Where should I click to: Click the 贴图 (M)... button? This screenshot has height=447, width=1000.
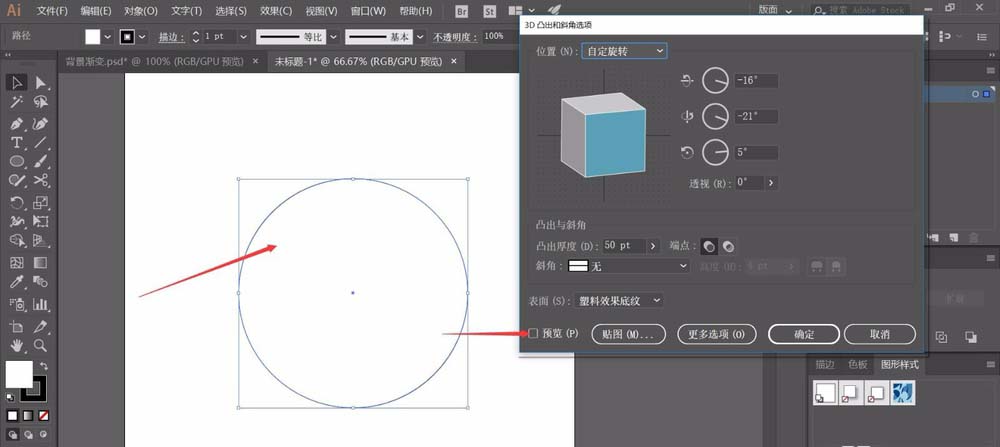[629, 334]
